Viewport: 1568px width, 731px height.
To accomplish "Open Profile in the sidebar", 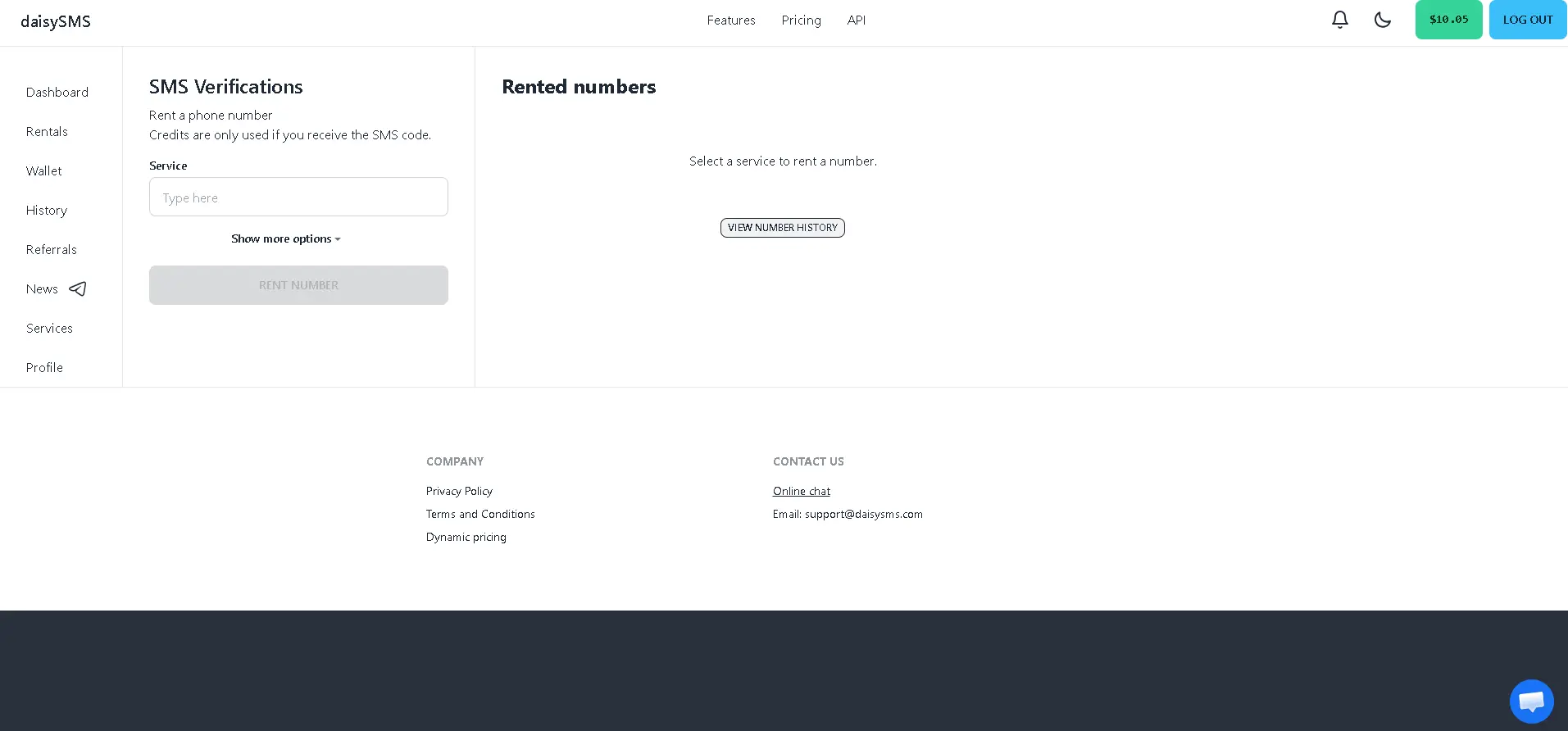I will [x=44, y=367].
